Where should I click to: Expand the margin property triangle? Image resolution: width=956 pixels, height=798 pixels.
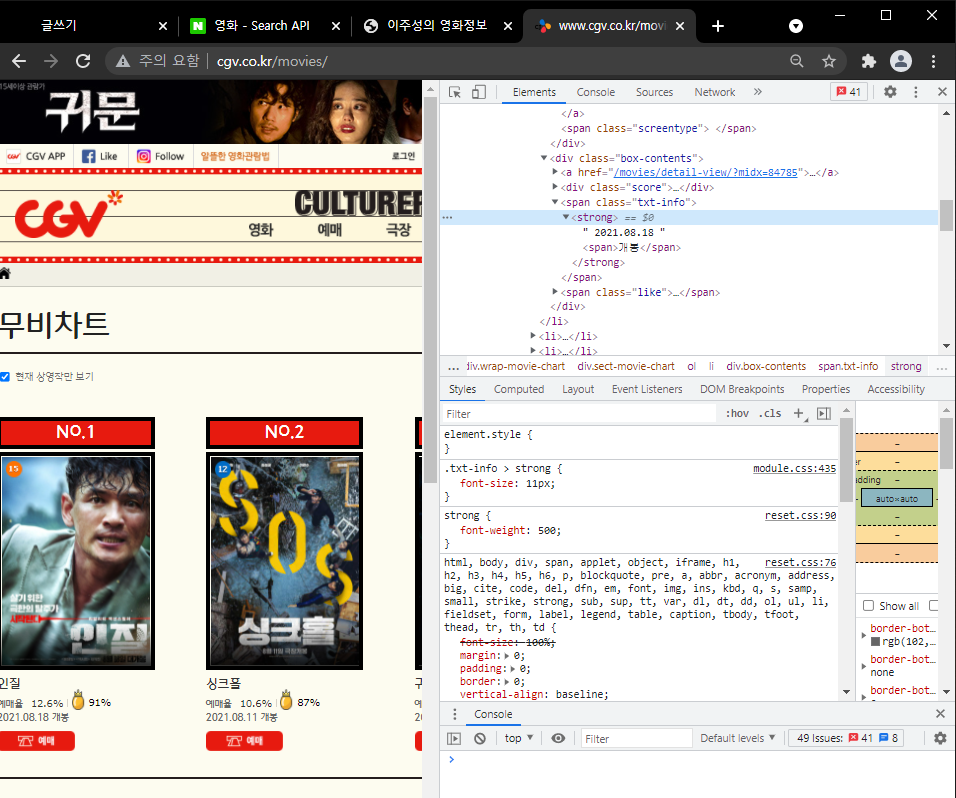pos(507,656)
